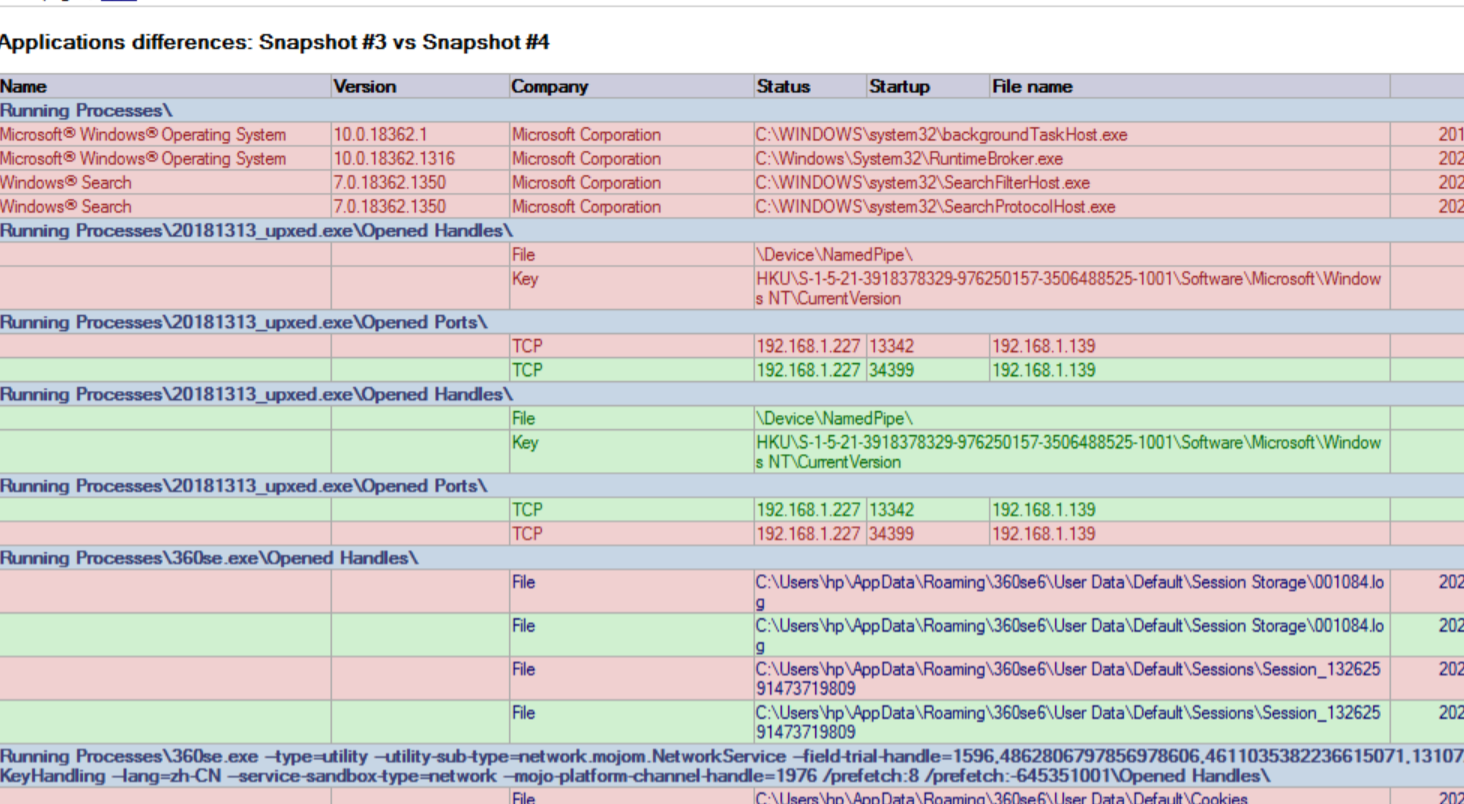Select red Sessions\Session_132625 file path
Viewport: 1464px width, 804px height.
(1068, 679)
